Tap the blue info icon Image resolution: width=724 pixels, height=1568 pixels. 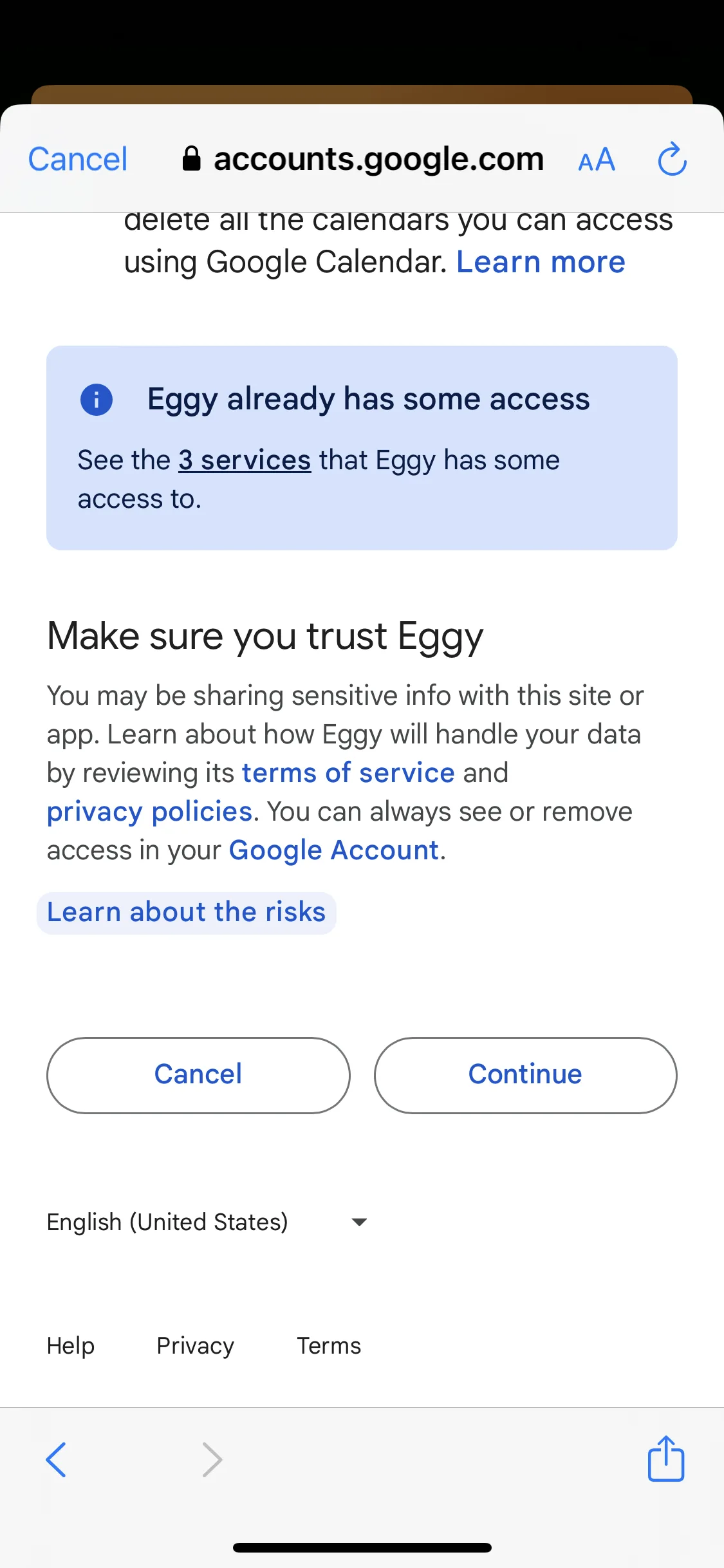(97, 400)
